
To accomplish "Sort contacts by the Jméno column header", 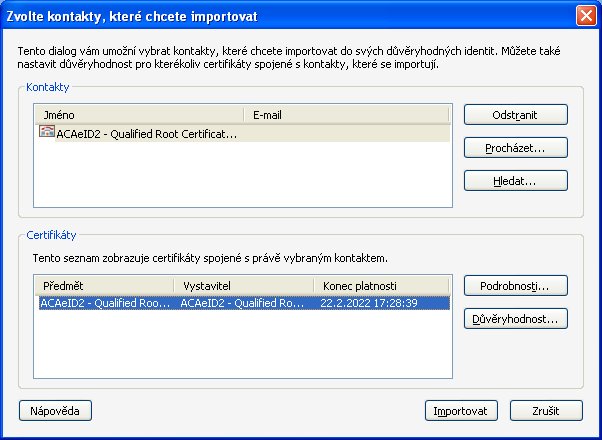I will tap(139, 115).
